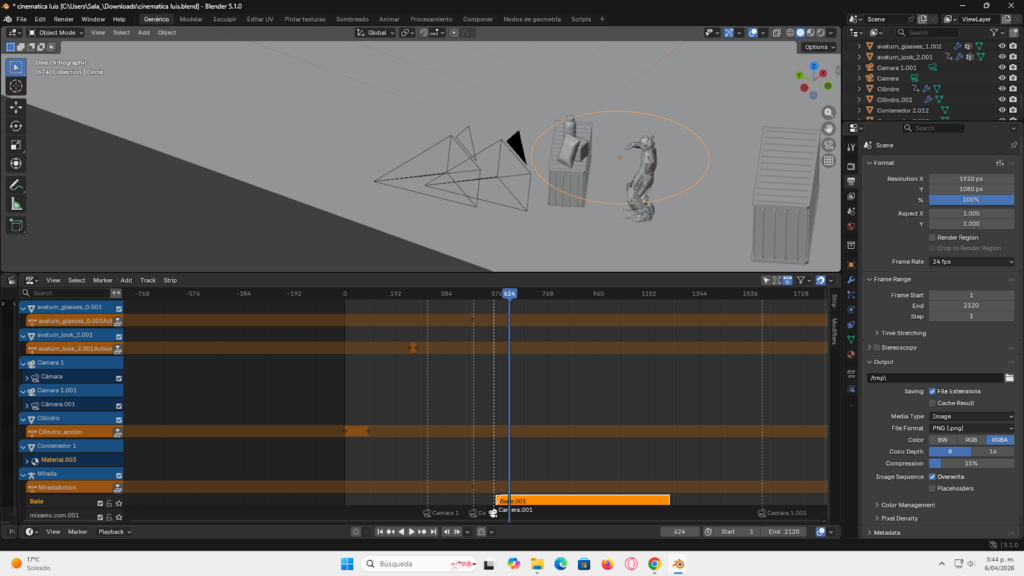This screenshot has width=1024, height=576.
Task: Mute the Baile NLA track checkbox
Action: 100,502
